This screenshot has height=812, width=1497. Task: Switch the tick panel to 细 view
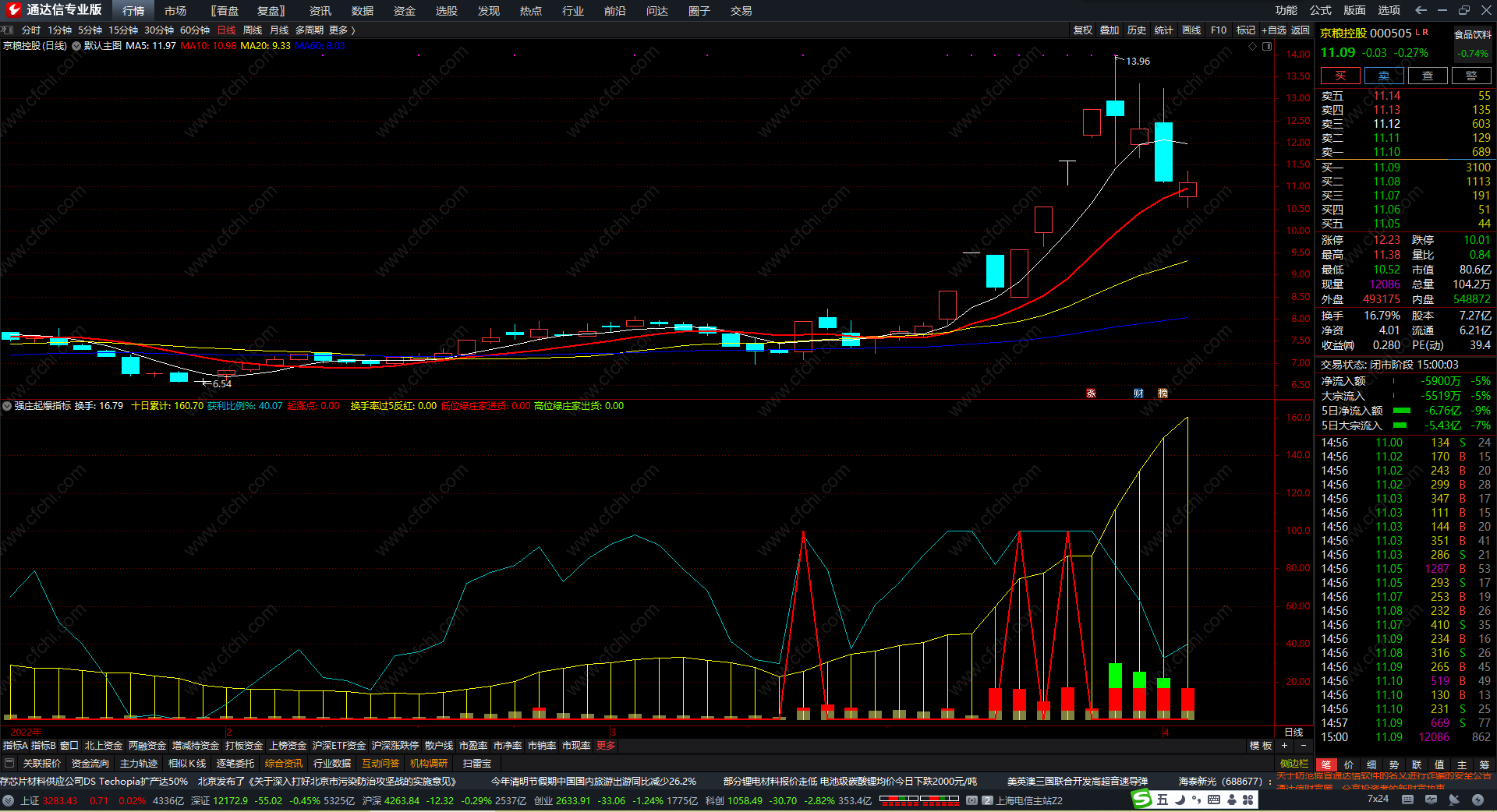click(1371, 764)
